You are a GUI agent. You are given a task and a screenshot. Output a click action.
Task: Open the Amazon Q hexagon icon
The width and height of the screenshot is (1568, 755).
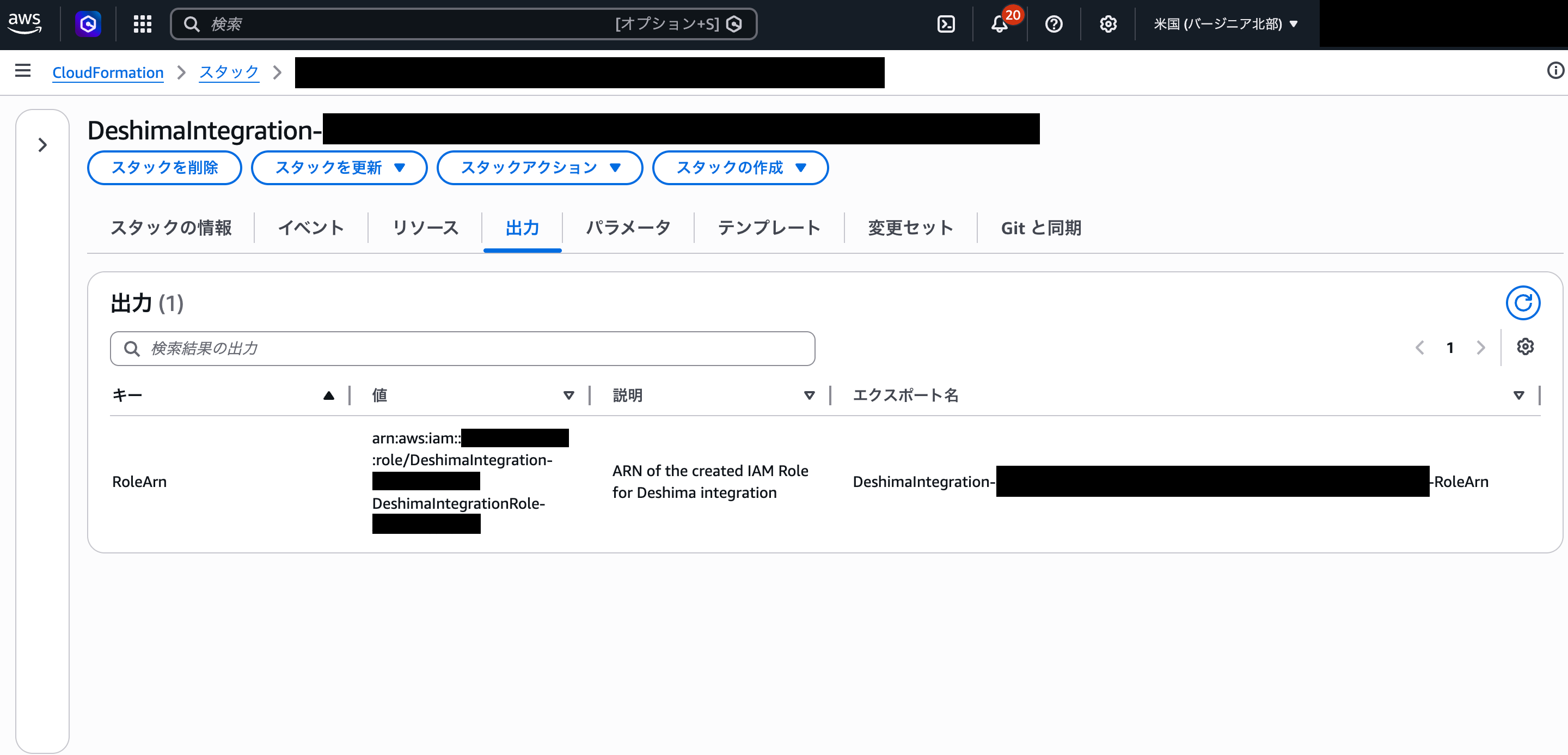tap(88, 24)
